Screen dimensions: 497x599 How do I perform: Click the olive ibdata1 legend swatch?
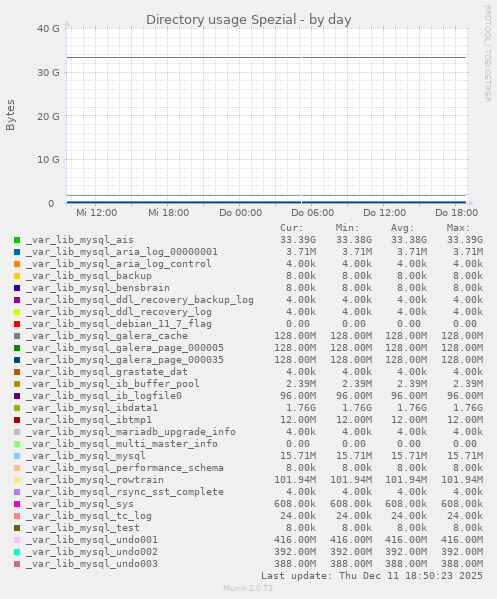17,408
